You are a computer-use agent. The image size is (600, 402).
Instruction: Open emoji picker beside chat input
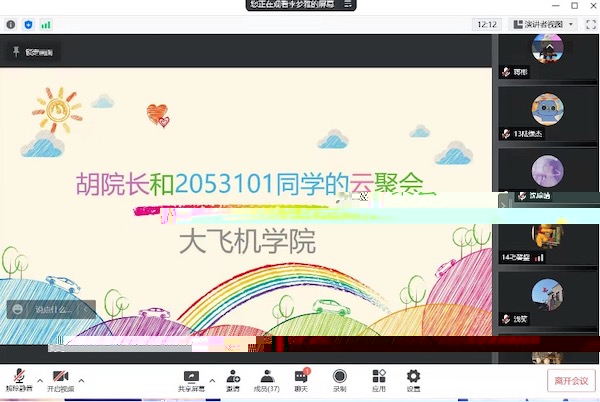[18, 309]
